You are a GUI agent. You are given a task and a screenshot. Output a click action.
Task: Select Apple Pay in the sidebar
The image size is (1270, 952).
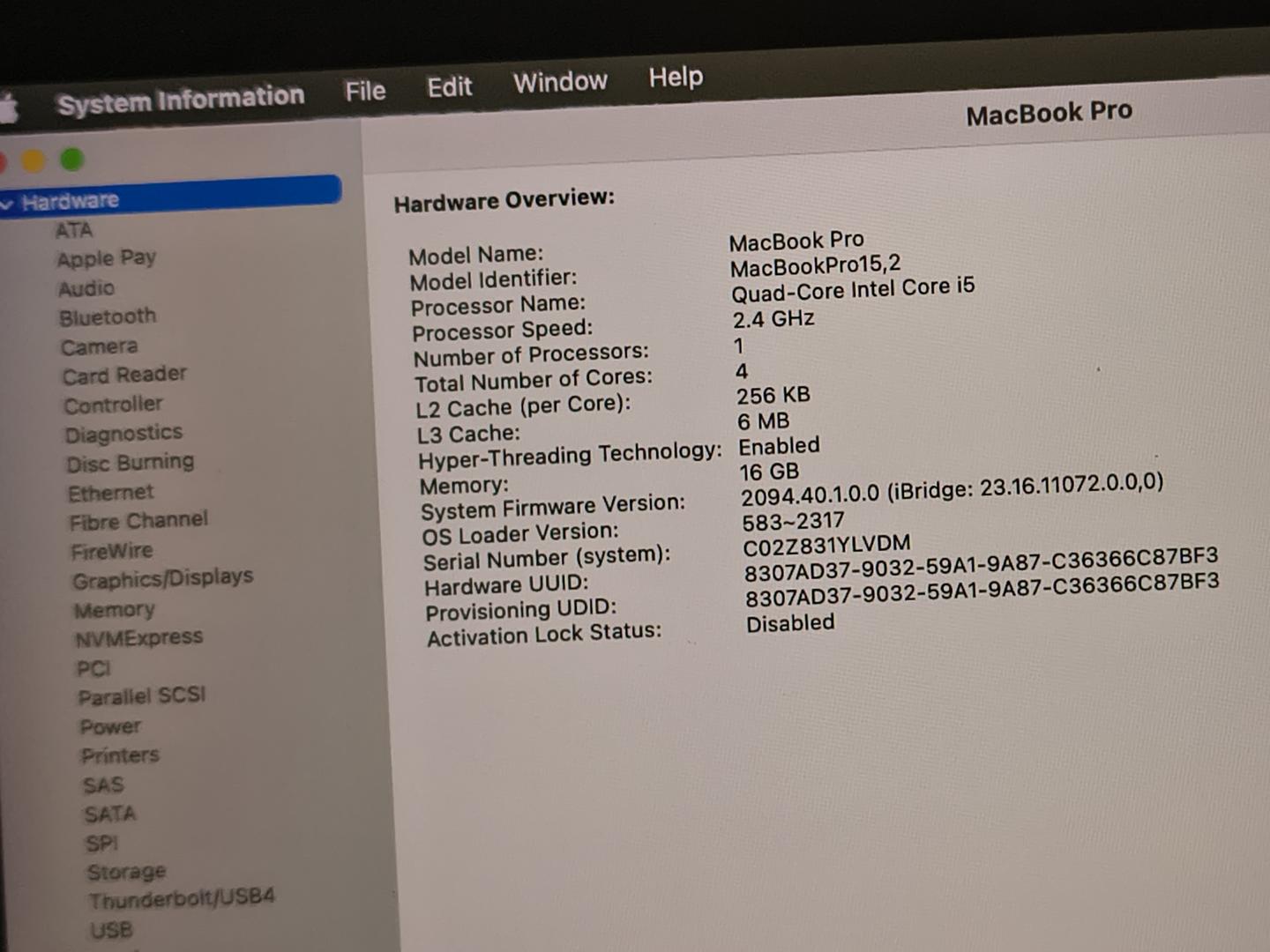(107, 258)
